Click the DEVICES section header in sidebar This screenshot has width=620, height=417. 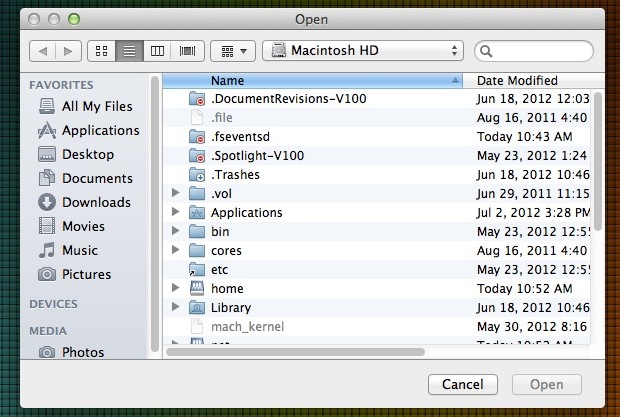(53, 304)
